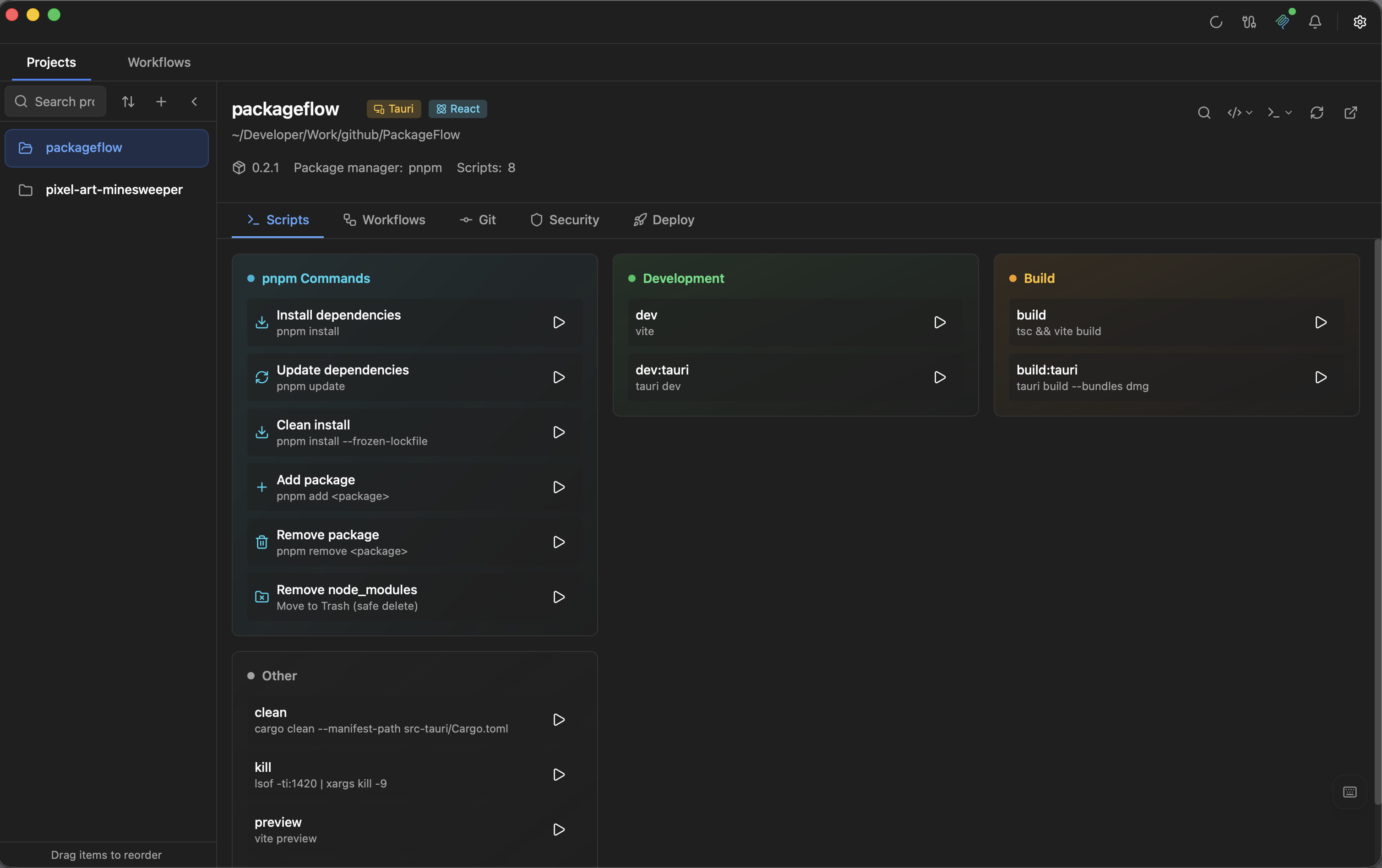Open settings via gear icon

pos(1360,22)
